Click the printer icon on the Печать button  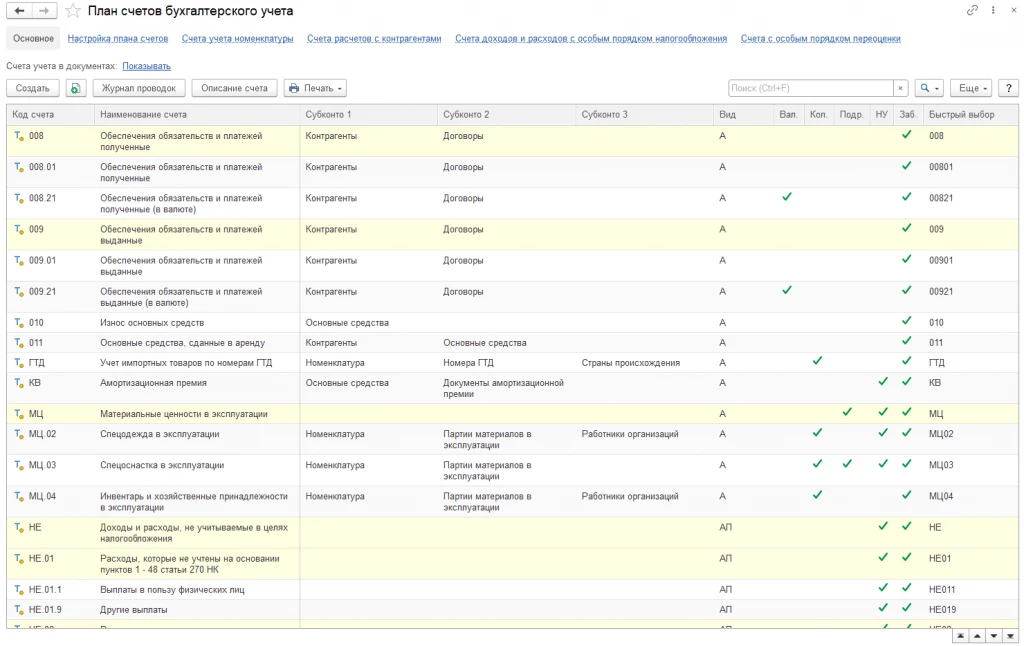294,88
